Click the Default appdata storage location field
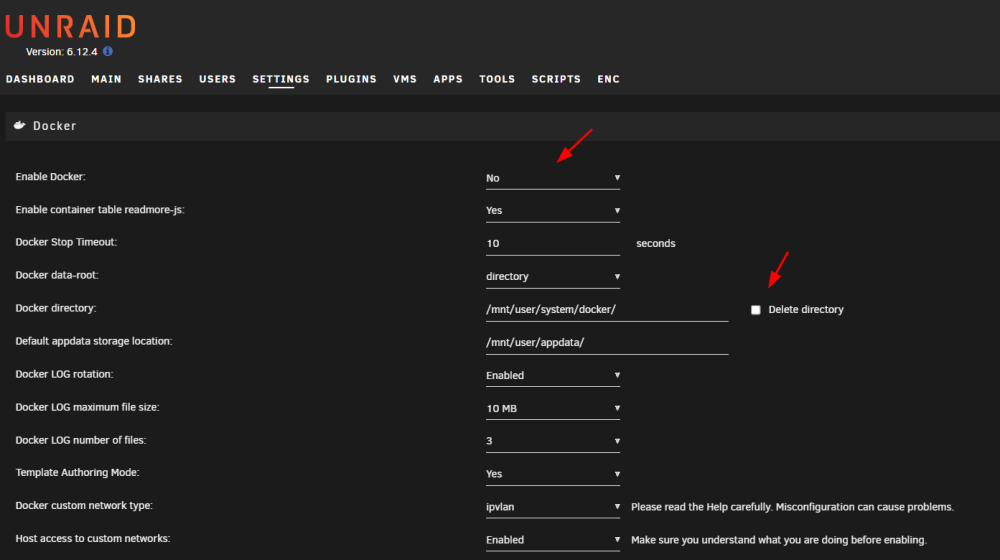 (x=607, y=343)
